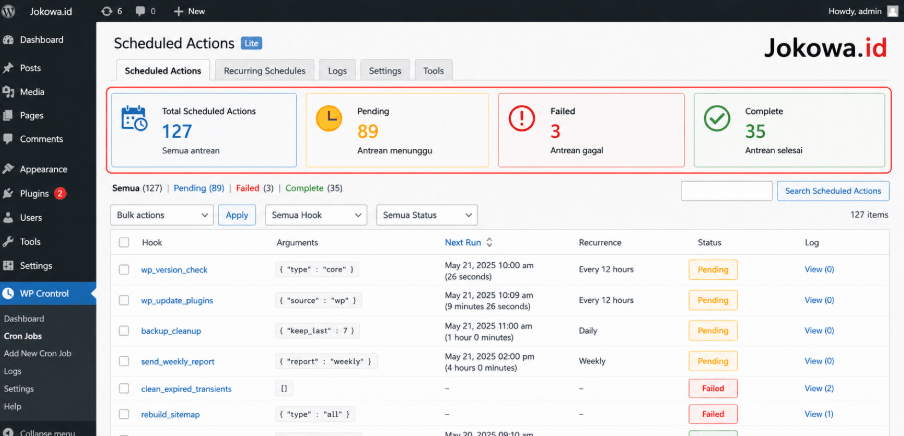Check the backup_cleanup row checkbox

pyautogui.click(x=124, y=330)
